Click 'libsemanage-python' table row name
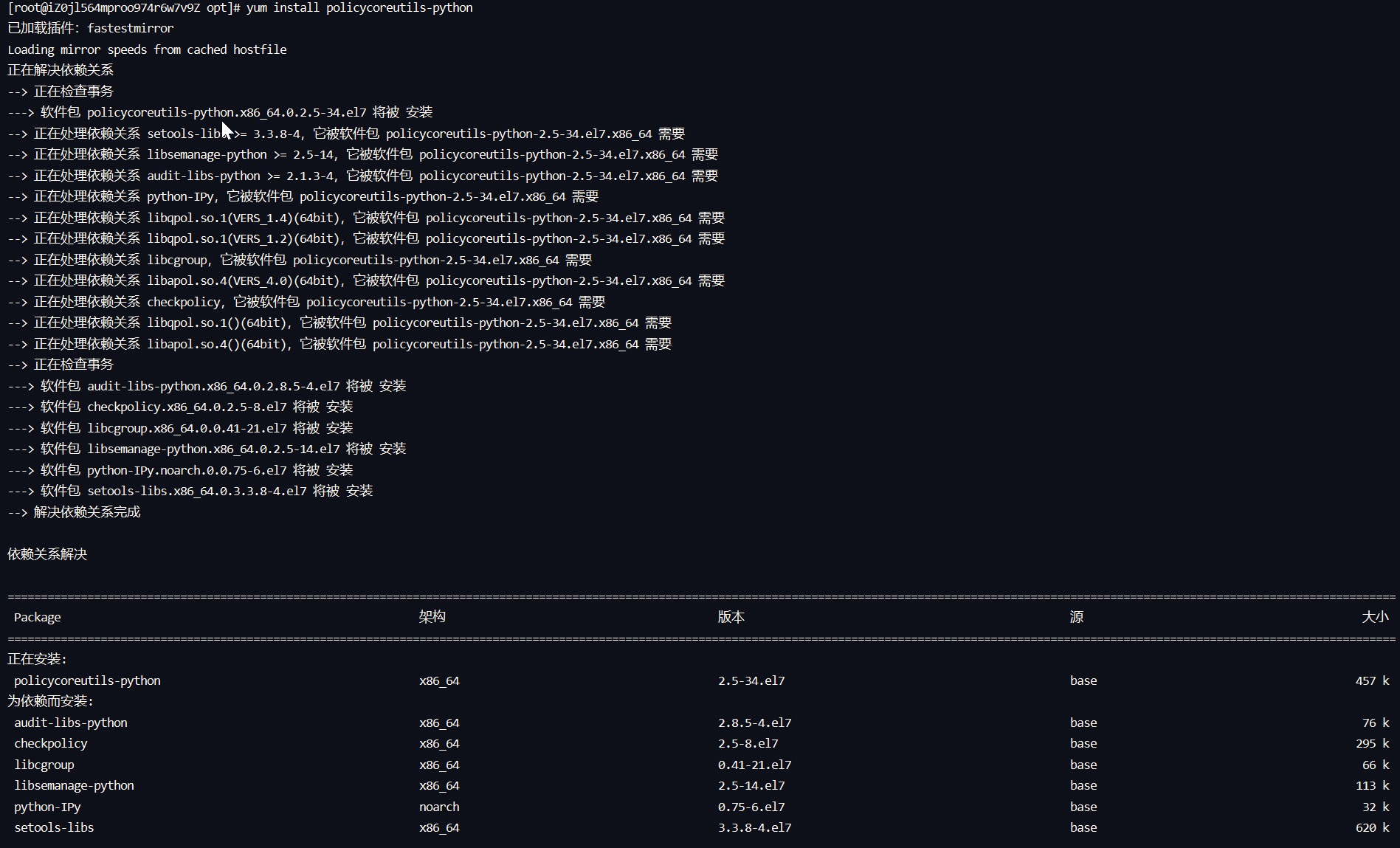Viewport: 1400px width, 848px height. pos(74,785)
